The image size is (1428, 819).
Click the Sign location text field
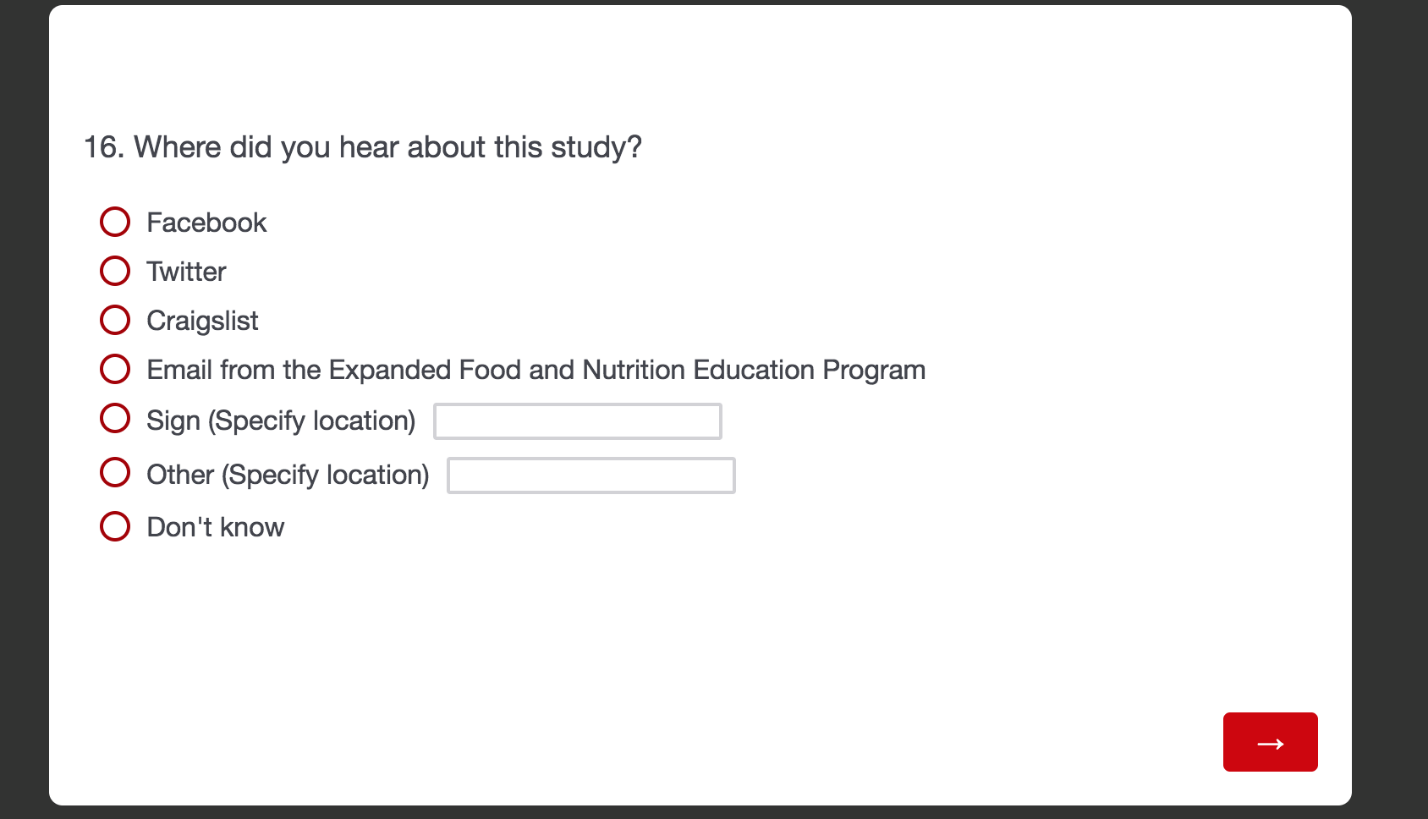tap(577, 421)
